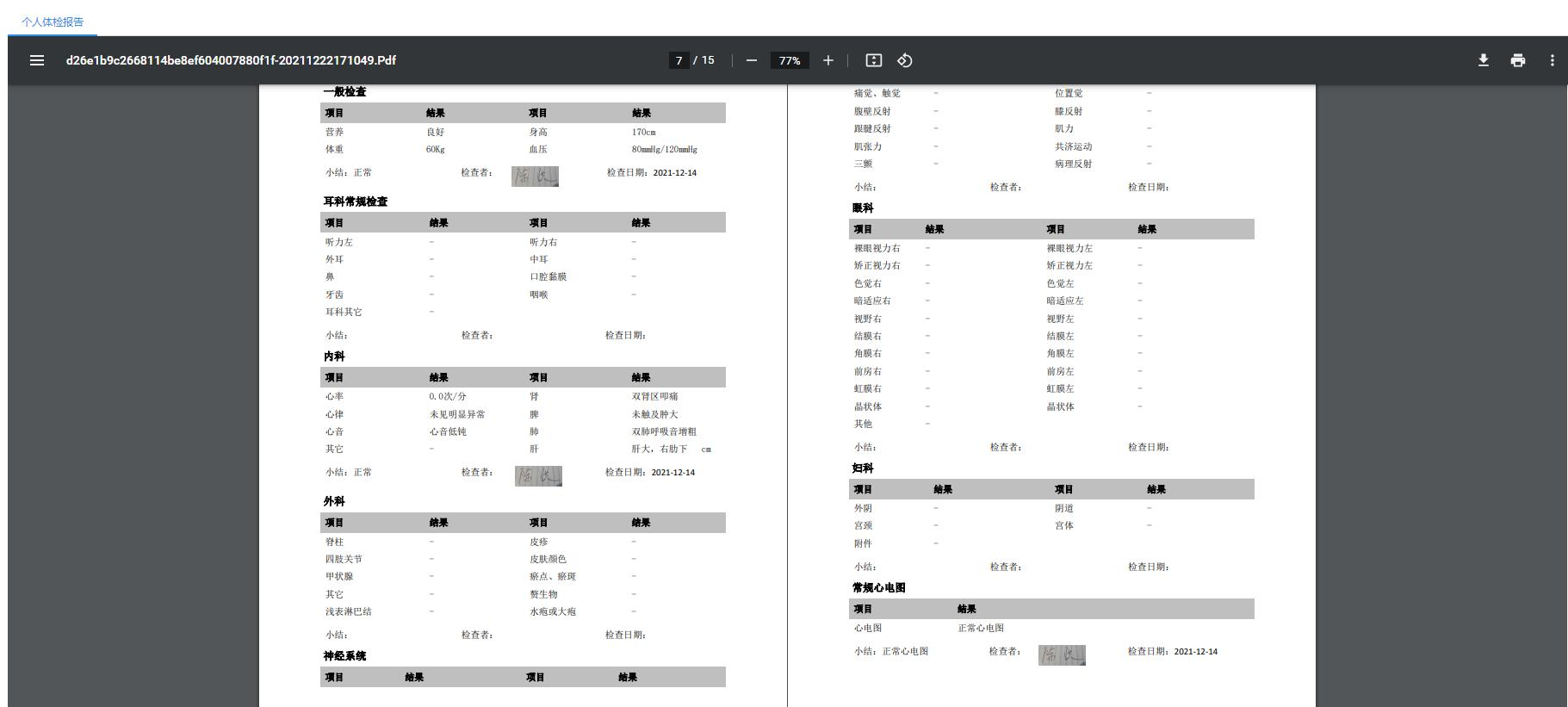
Task: Click the 宫颈 item label
Action: pyautogui.click(x=863, y=525)
